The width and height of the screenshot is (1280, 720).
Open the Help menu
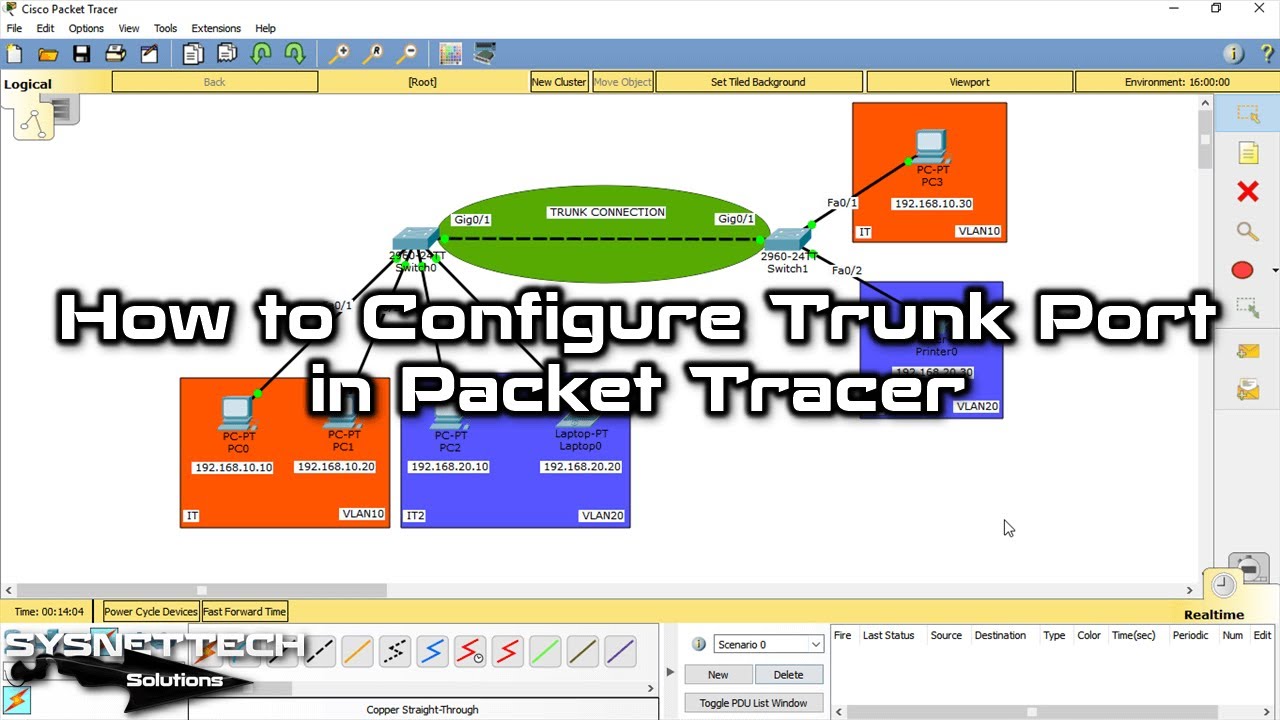(x=265, y=28)
